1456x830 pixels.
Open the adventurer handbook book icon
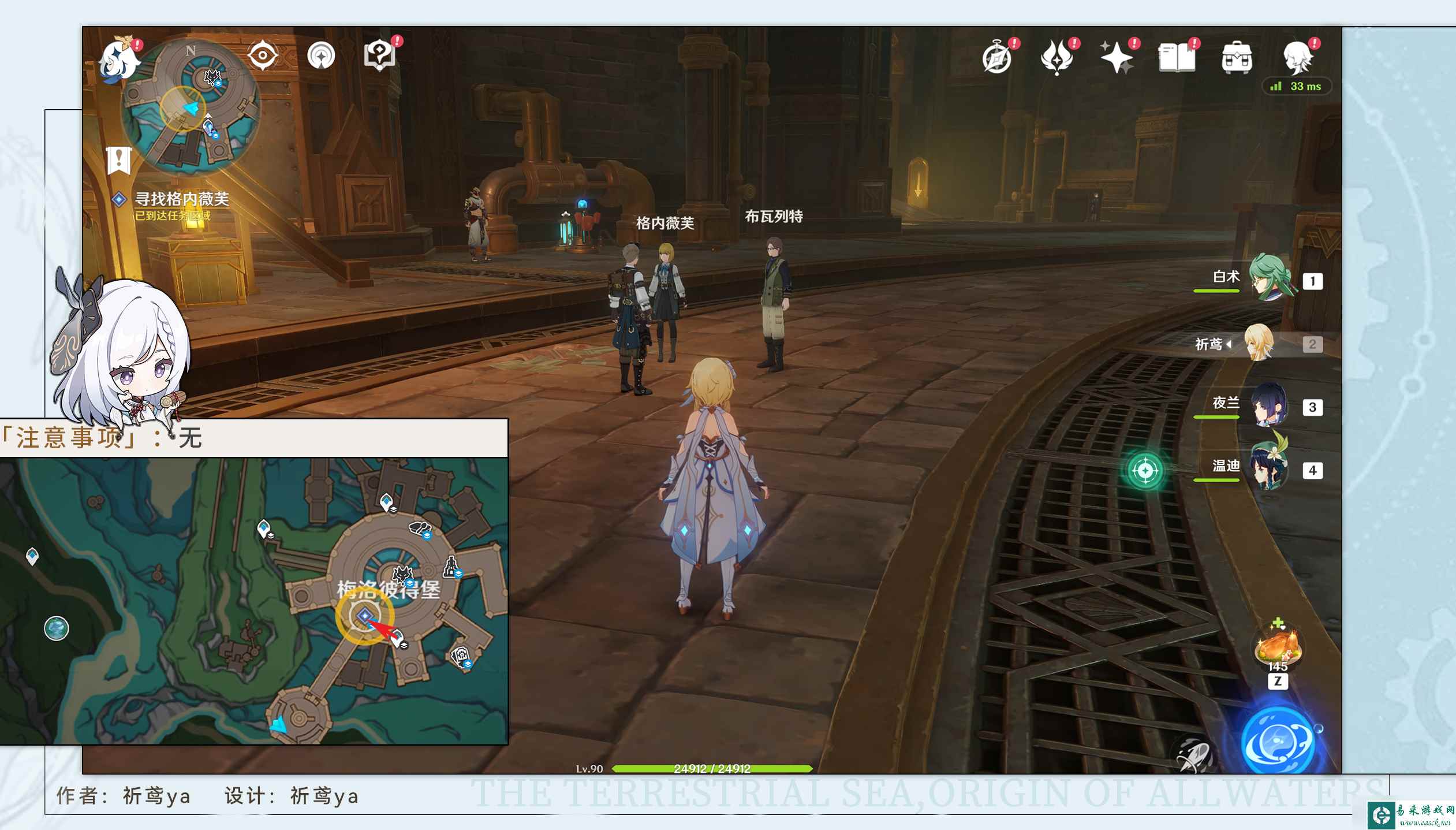point(1177,58)
